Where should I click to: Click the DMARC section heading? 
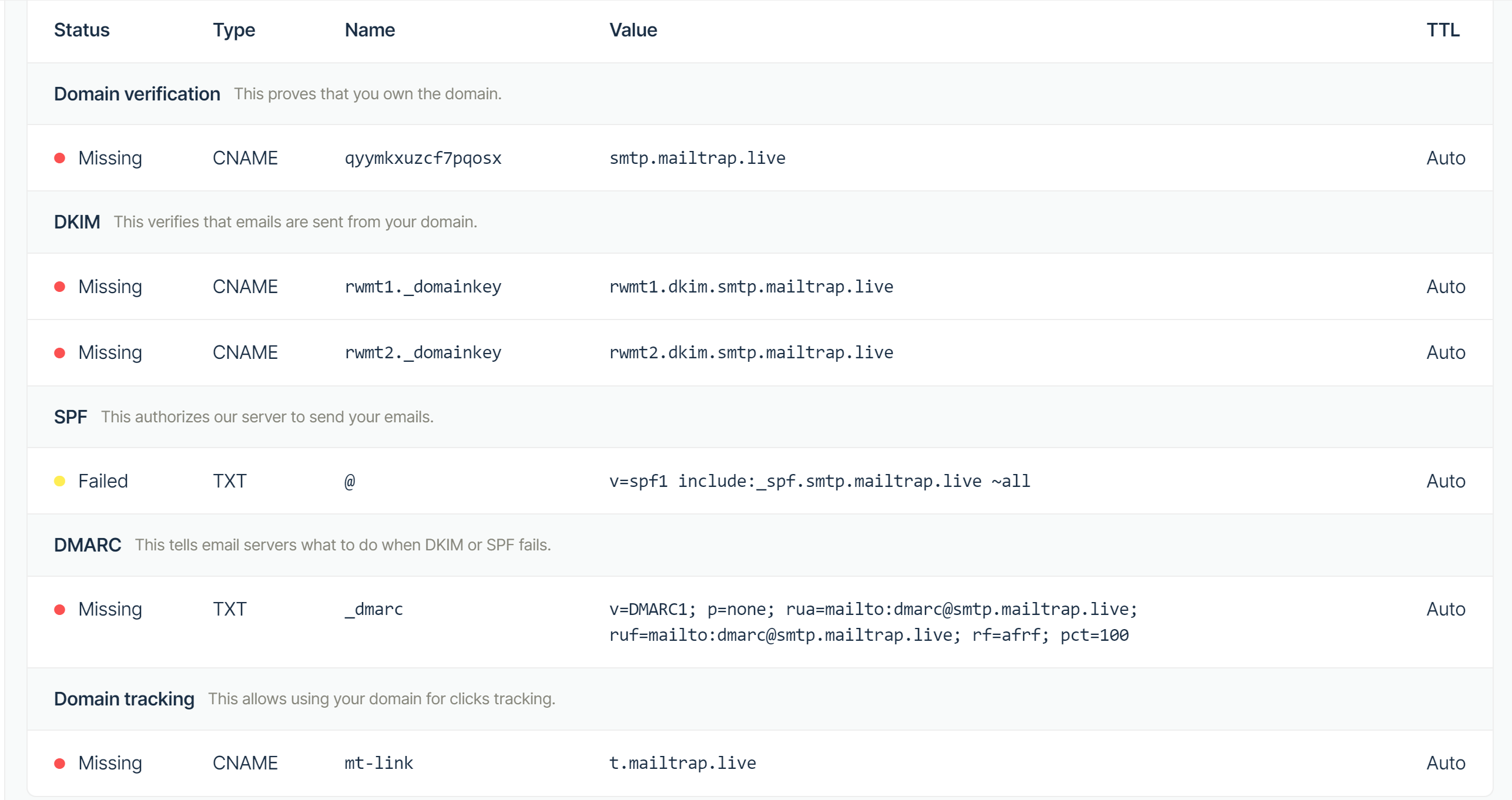pyautogui.click(x=88, y=545)
